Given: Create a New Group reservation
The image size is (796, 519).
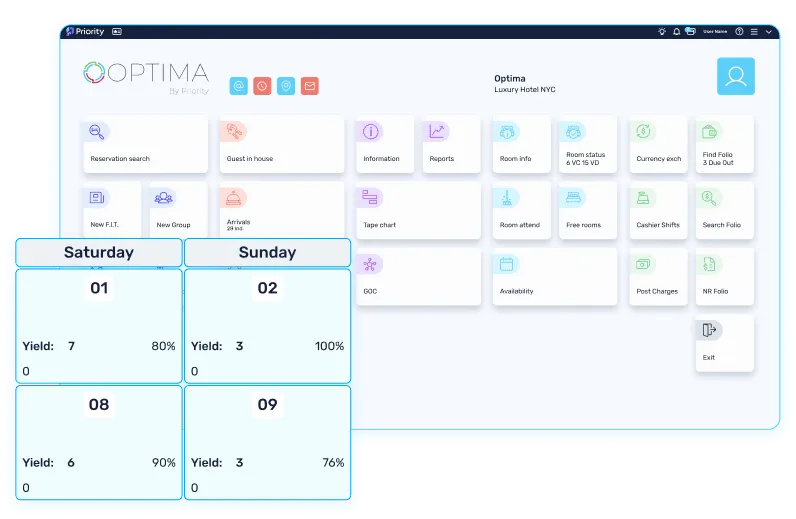Looking at the screenshot, I should [x=178, y=210].
